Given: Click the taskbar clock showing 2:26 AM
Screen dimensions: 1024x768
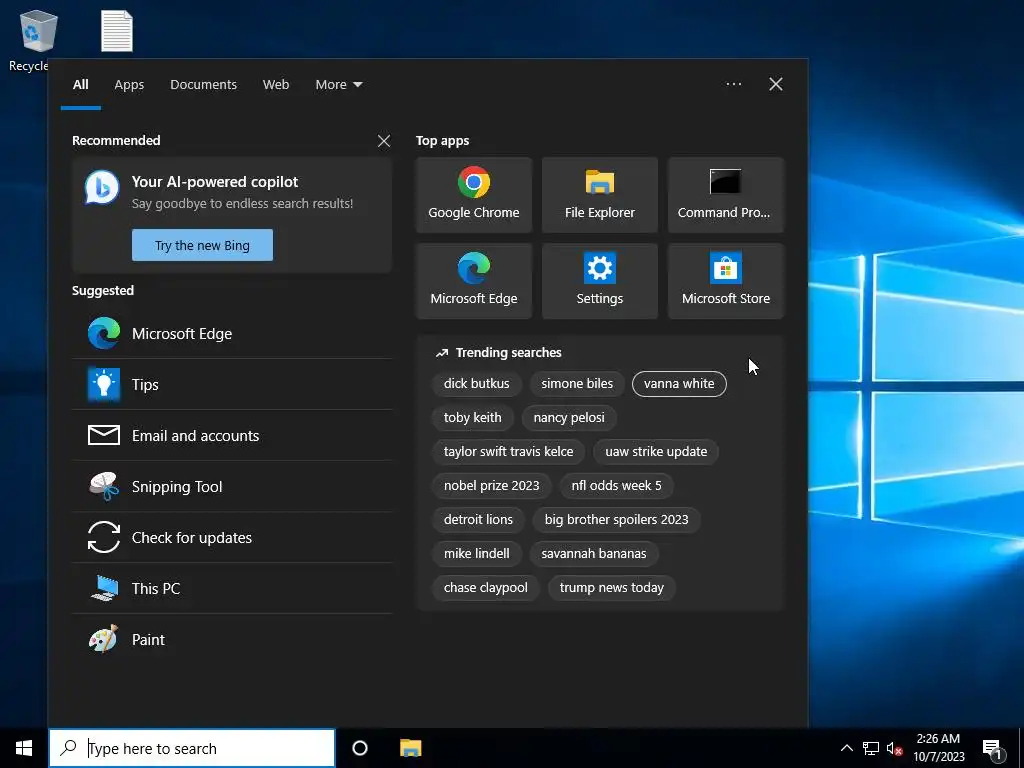Looking at the screenshot, I should 938,748.
